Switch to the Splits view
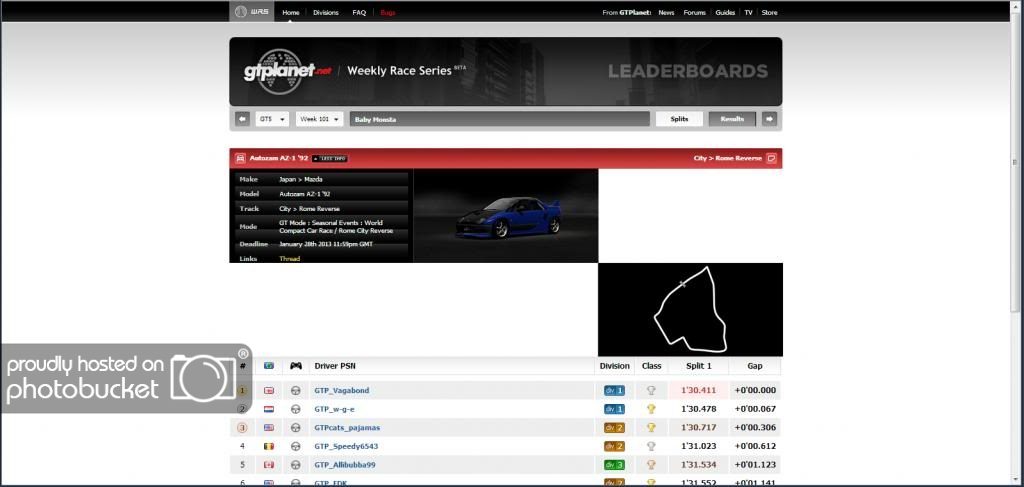This screenshot has width=1024, height=487. point(679,119)
